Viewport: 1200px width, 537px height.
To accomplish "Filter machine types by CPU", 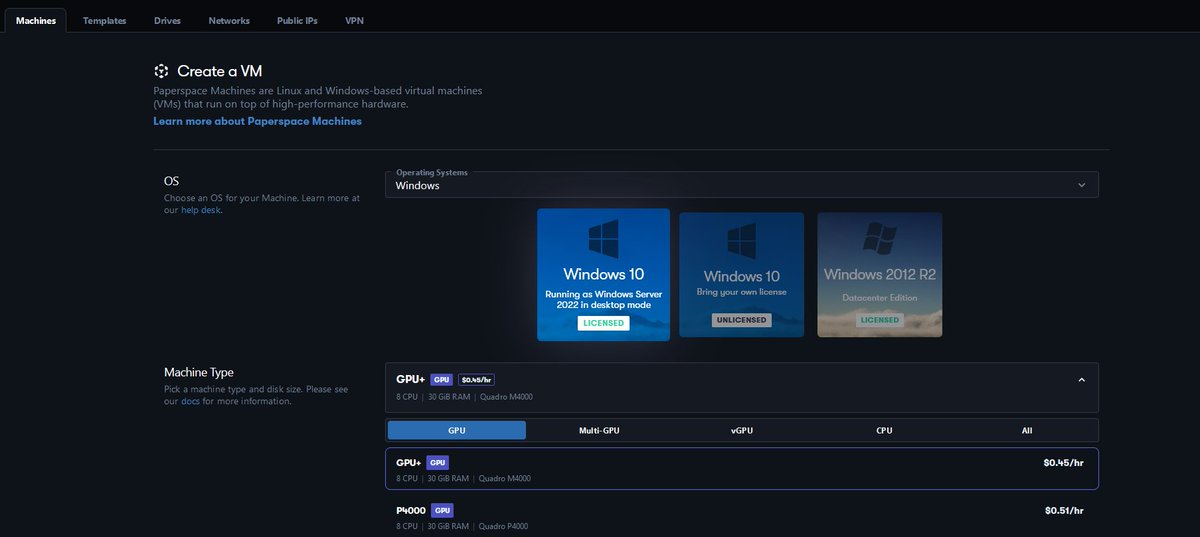I will tap(884, 430).
